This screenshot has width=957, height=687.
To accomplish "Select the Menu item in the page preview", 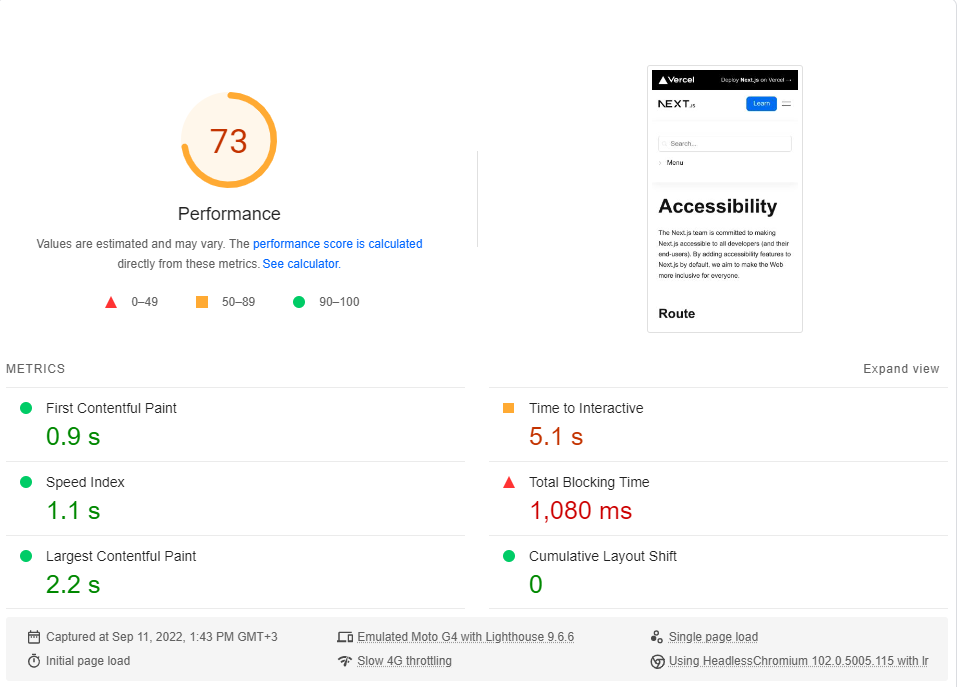I will (x=676, y=162).
